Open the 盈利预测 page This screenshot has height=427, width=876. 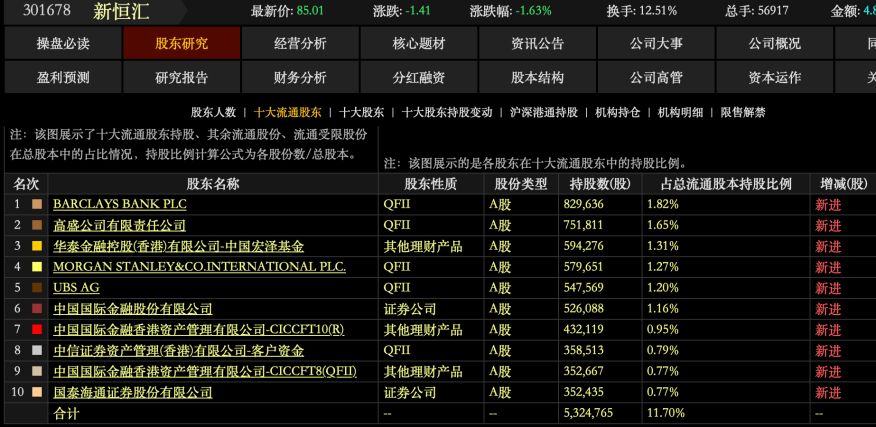pos(63,78)
